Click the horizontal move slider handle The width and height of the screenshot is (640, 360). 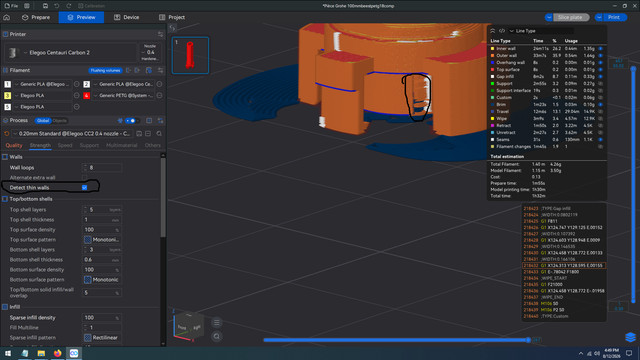pos(528,340)
